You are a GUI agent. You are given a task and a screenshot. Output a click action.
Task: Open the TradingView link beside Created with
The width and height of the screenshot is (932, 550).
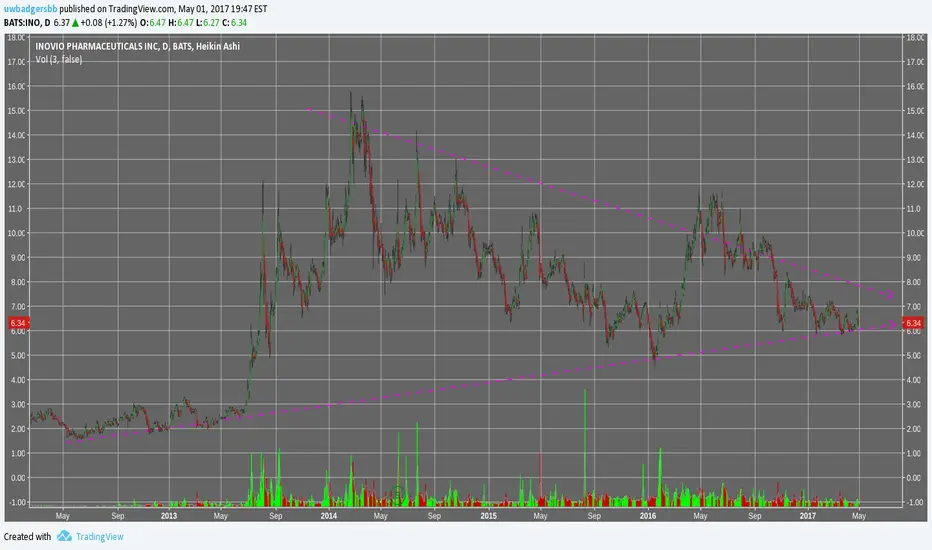99,537
